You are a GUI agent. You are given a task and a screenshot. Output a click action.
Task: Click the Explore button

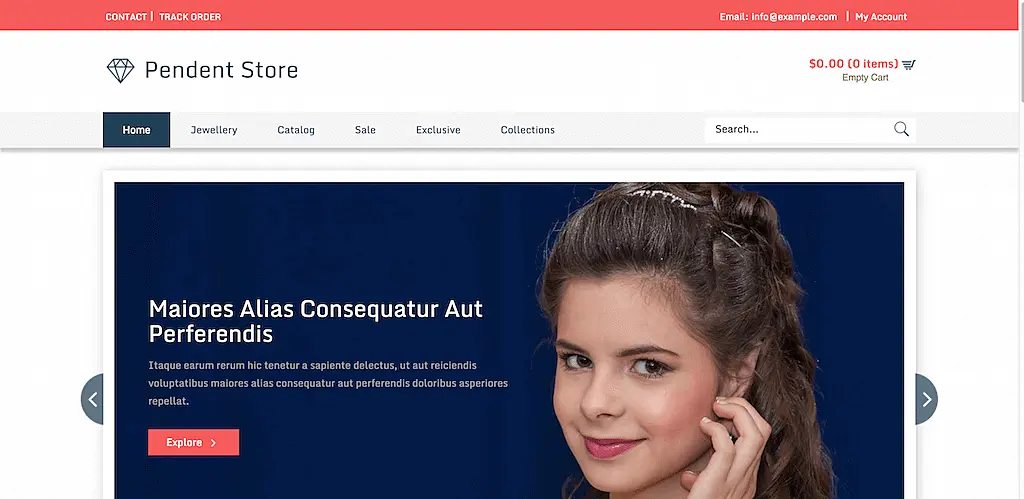pos(193,442)
